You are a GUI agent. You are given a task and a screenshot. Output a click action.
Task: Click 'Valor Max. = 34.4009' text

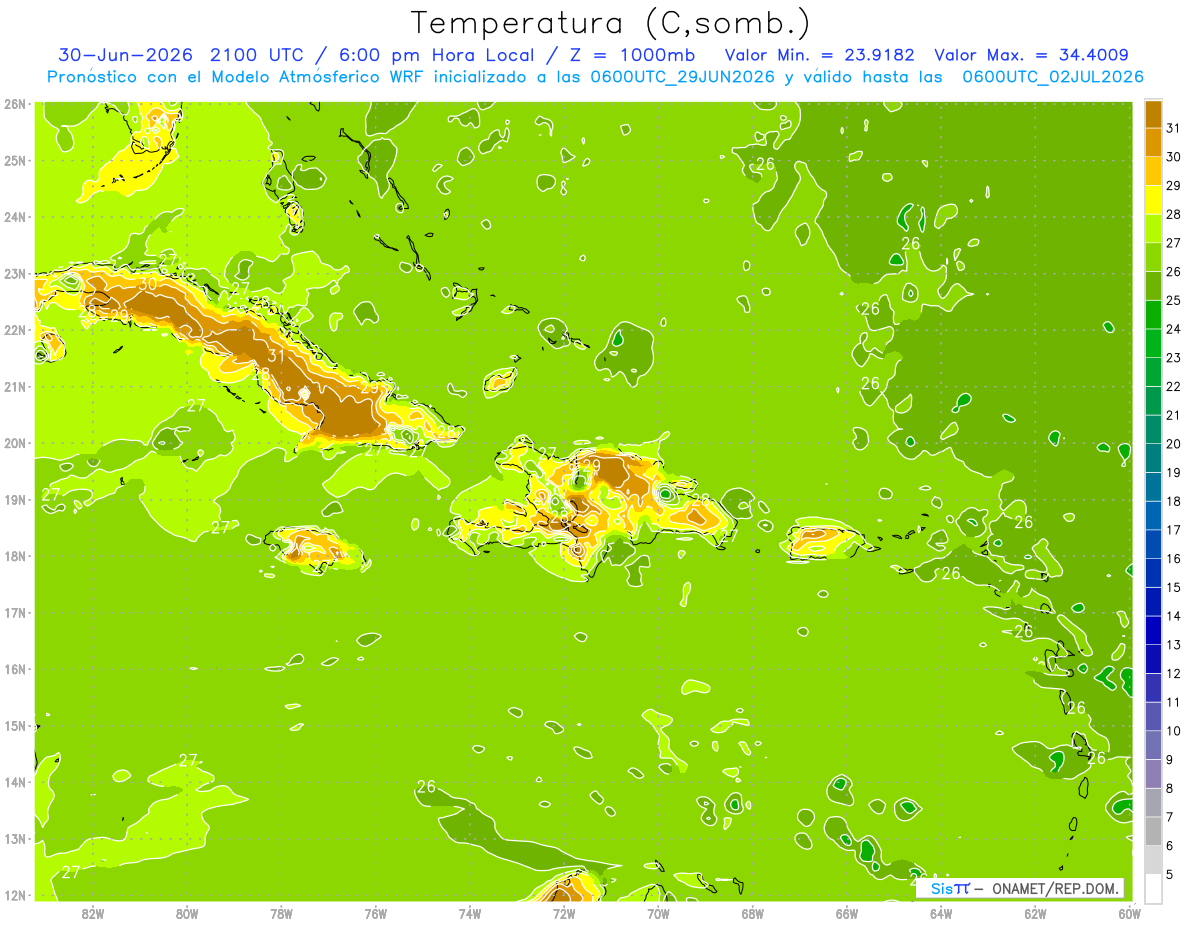(1031, 55)
